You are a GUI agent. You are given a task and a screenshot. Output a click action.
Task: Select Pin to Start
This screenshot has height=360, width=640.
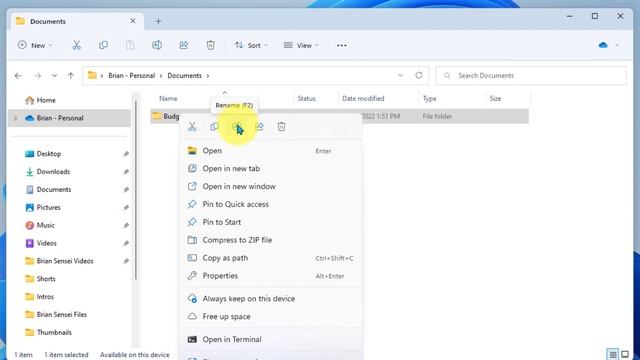pyautogui.click(x=270, y=222)
